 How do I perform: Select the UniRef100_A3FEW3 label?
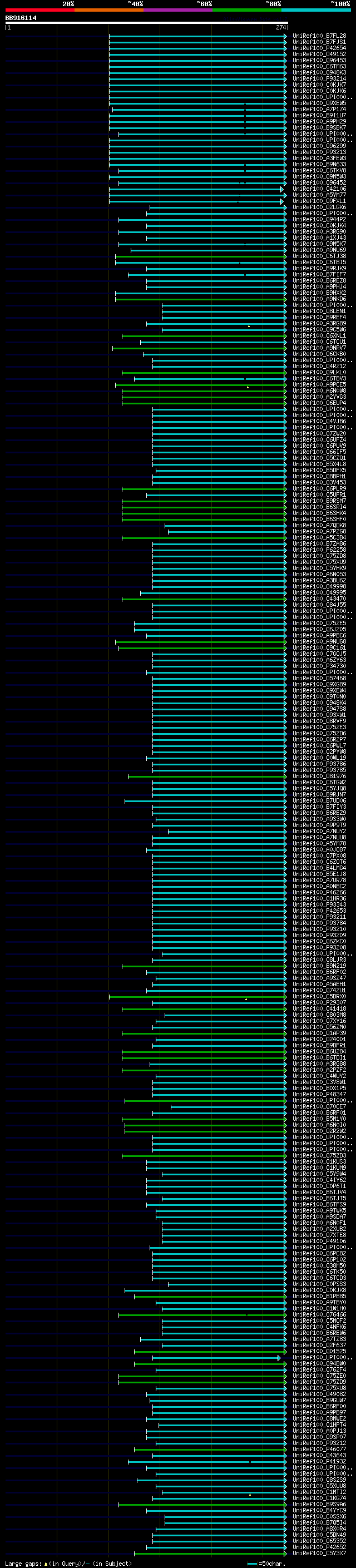pos(319,159)
